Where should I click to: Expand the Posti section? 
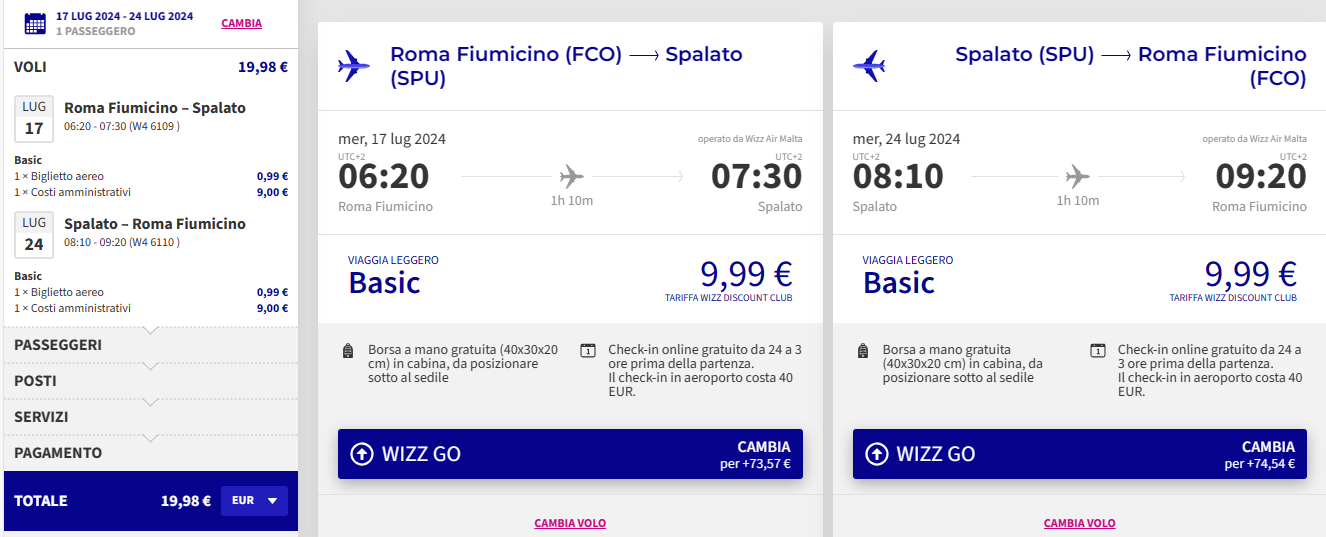(150, 381)
